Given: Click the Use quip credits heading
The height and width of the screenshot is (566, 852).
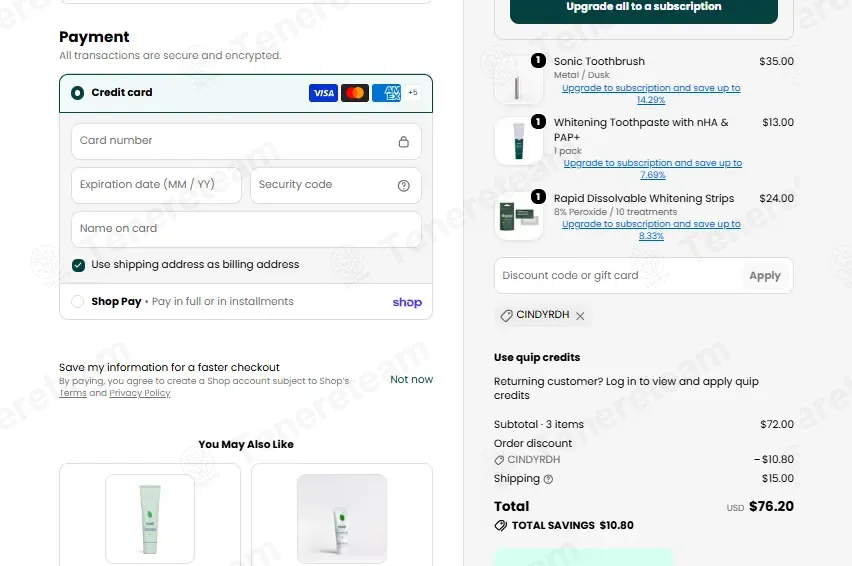Looking at the screenshot, I should [537, 357].
